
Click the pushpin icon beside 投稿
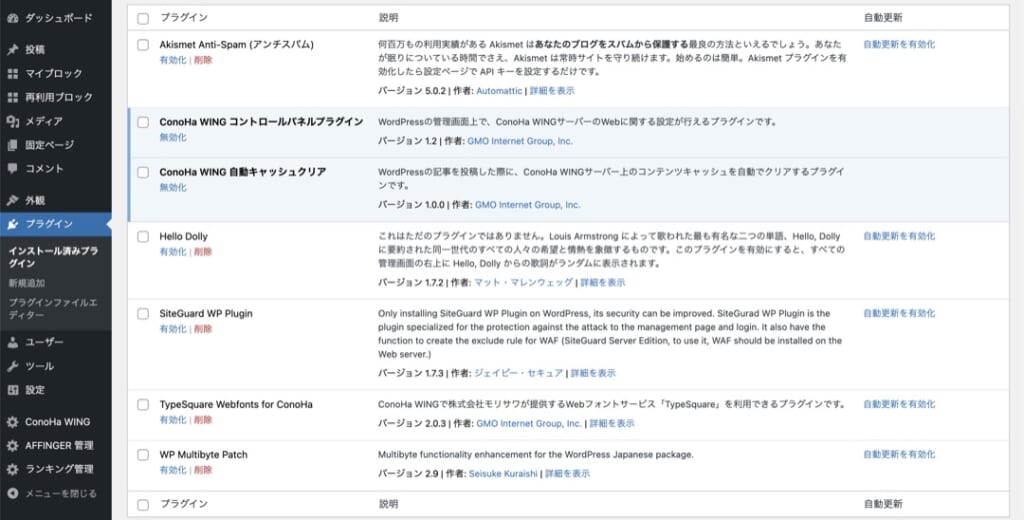[12, 50]
